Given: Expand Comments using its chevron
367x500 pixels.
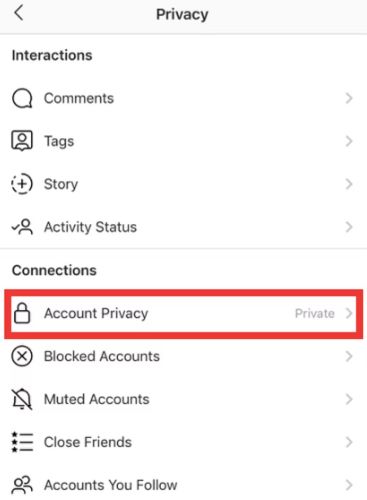Looking at the screenshot, I should 349,98.
